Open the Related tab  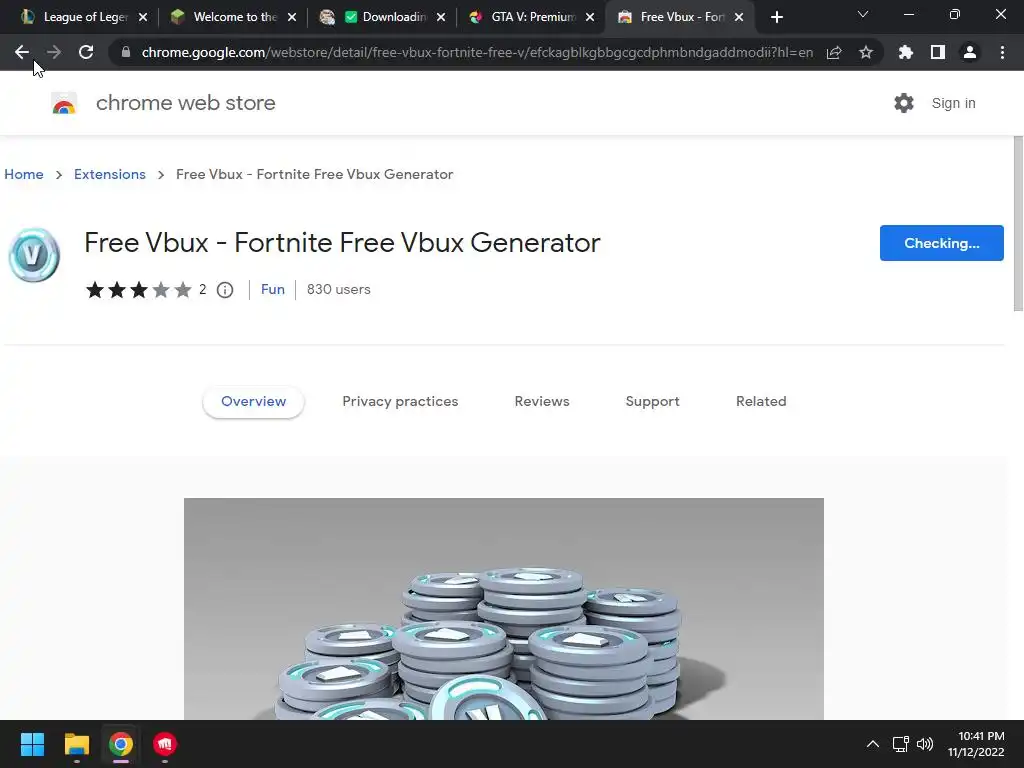(x=761, y=402)
